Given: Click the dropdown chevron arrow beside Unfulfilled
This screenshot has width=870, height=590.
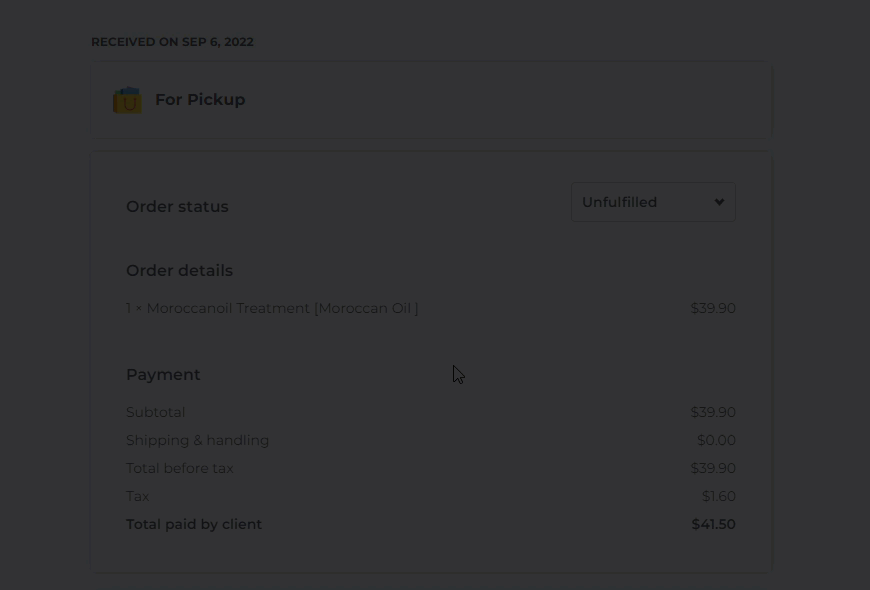Looking at the screenshot, I should 719,202.
